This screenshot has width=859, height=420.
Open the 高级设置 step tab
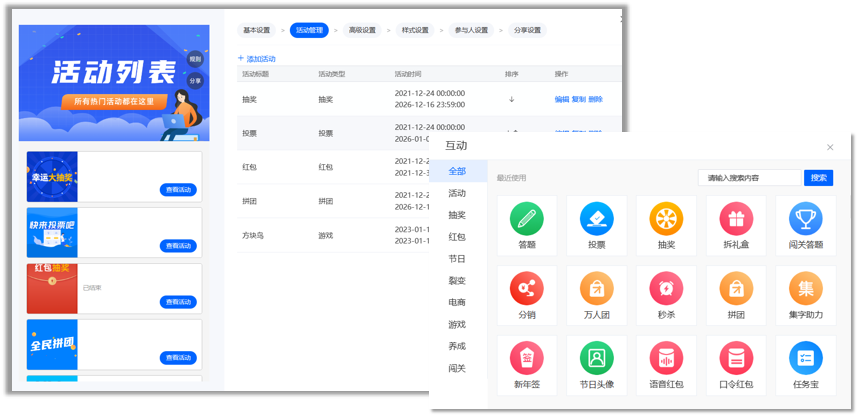tap(362, 31)
